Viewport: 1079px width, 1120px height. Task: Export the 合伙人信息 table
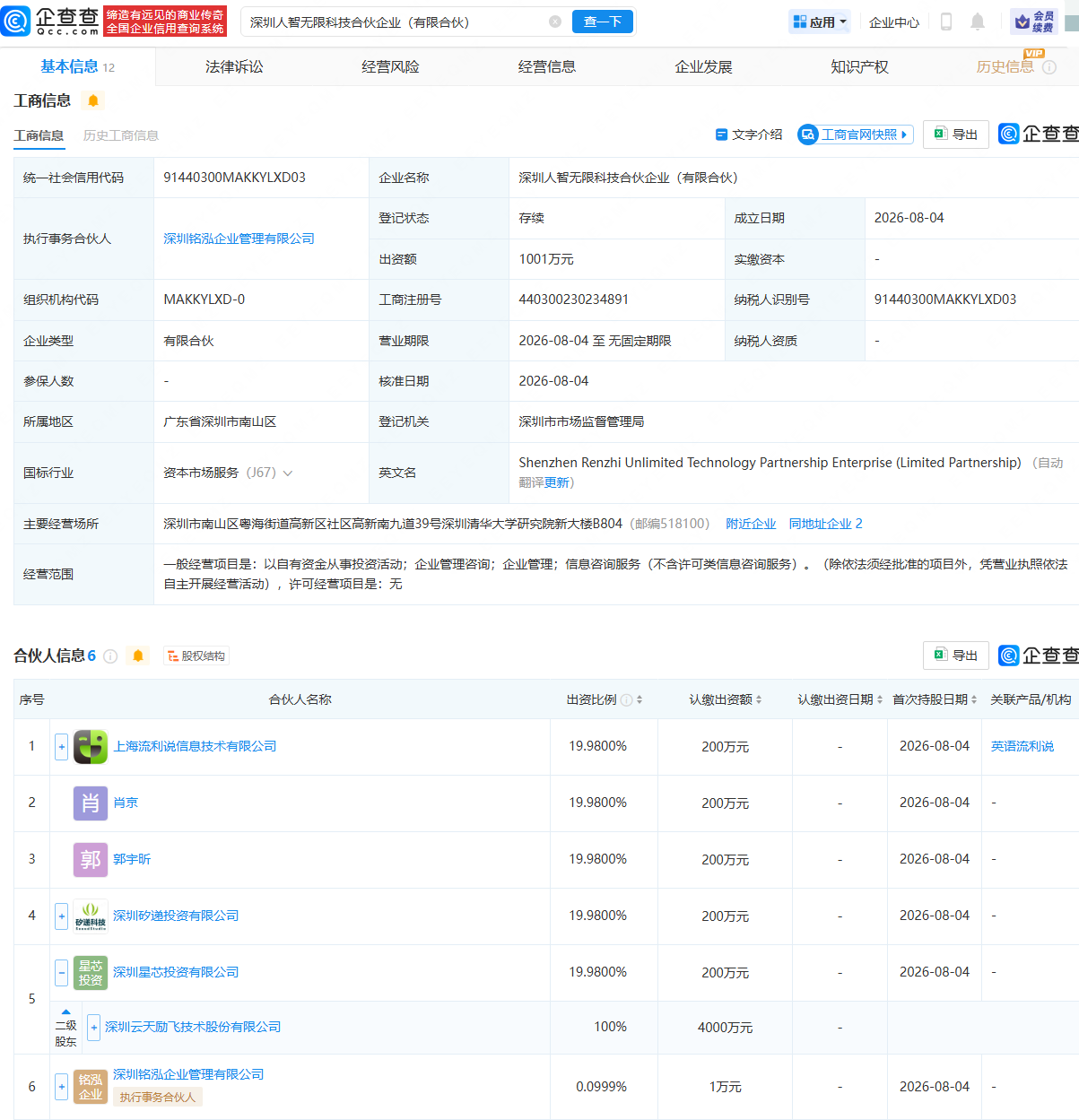pos(956,656)
